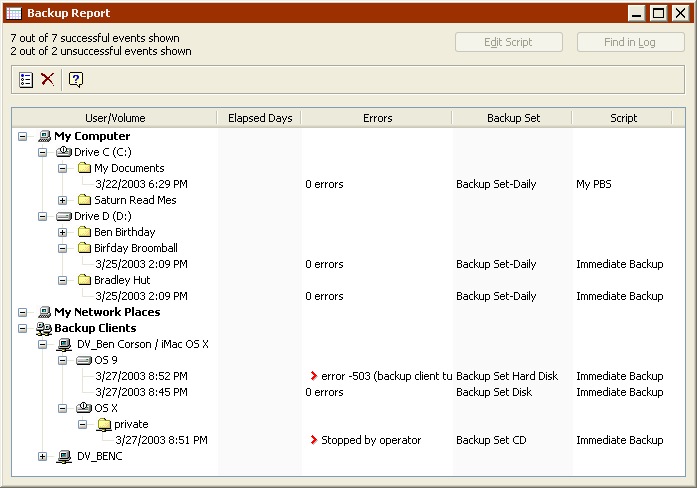The image size is (697, 488).
Task: Sort by the User/Volume column header
Action: (x=115, y=118)
